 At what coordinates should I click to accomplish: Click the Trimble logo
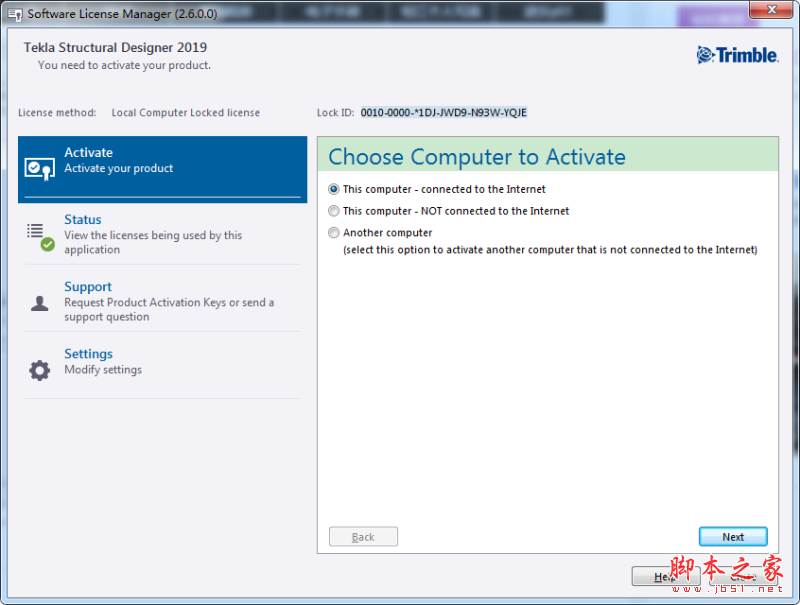737,55
